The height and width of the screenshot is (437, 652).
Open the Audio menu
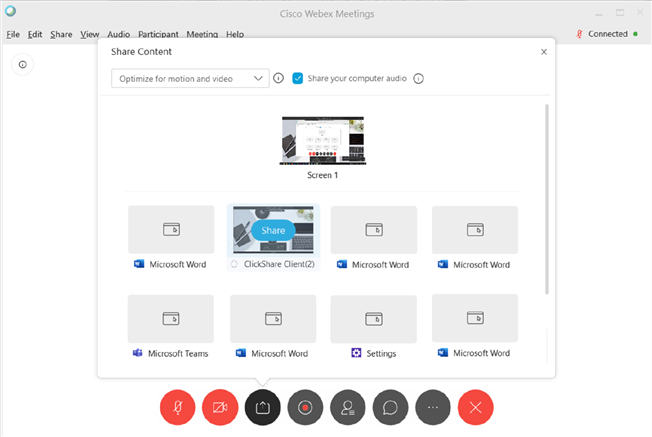pyautogui.click(x=118, y=34)
